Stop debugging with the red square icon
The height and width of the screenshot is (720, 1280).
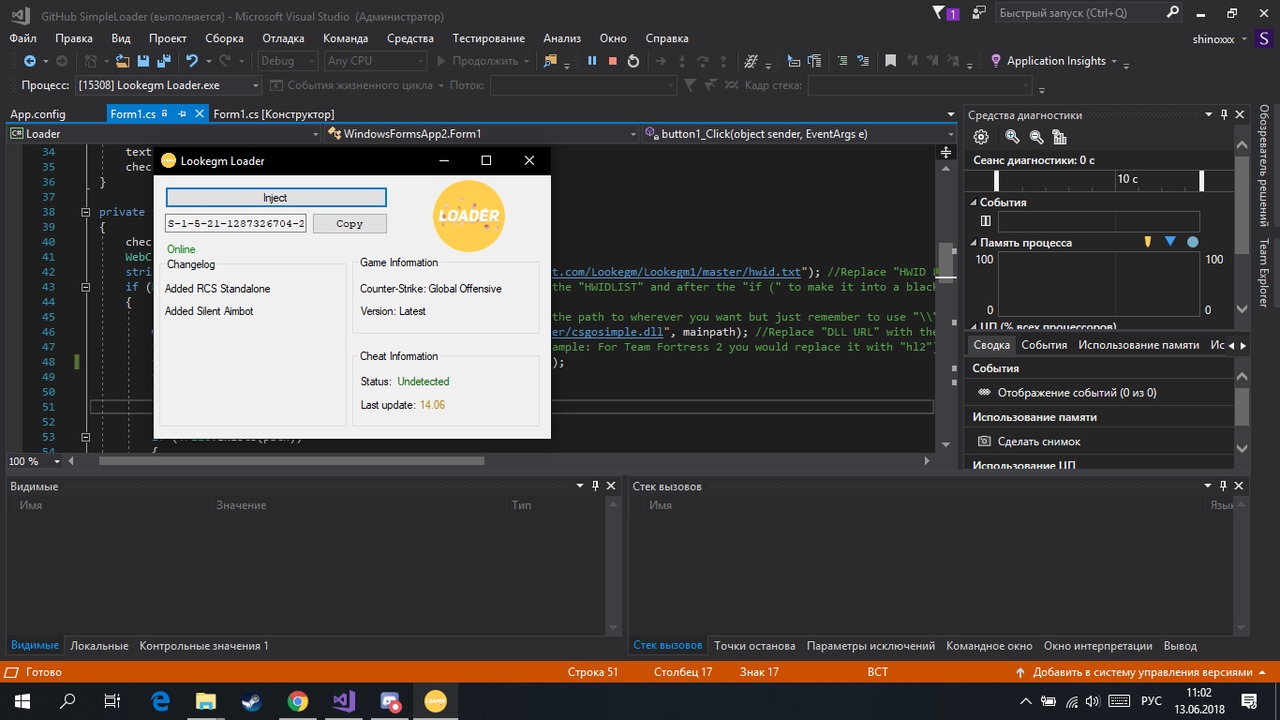(x=612, y=61)
